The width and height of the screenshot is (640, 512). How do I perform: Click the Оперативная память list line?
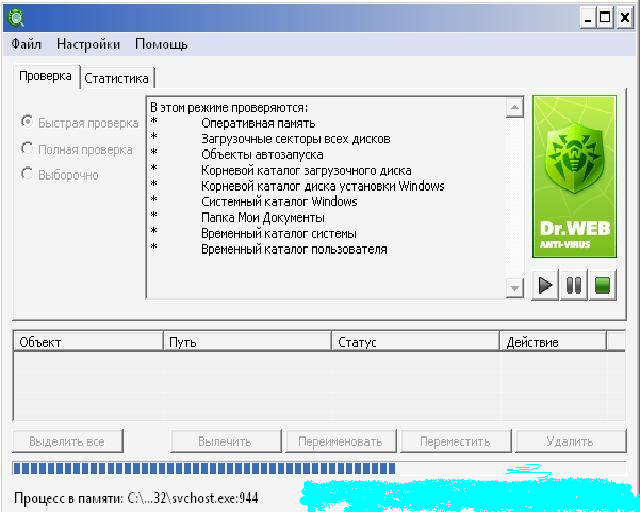(258, 123)
